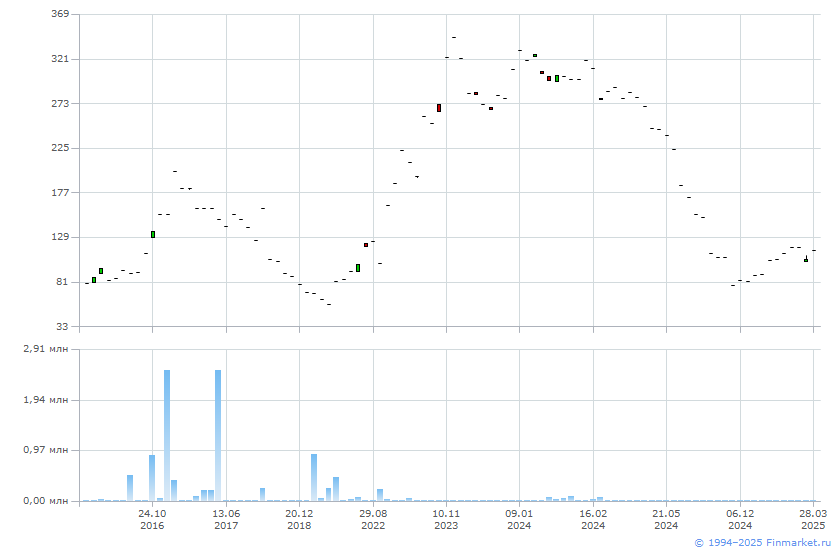
Task: Click the 06.12 2024 date label
Action: coord(740,519)
